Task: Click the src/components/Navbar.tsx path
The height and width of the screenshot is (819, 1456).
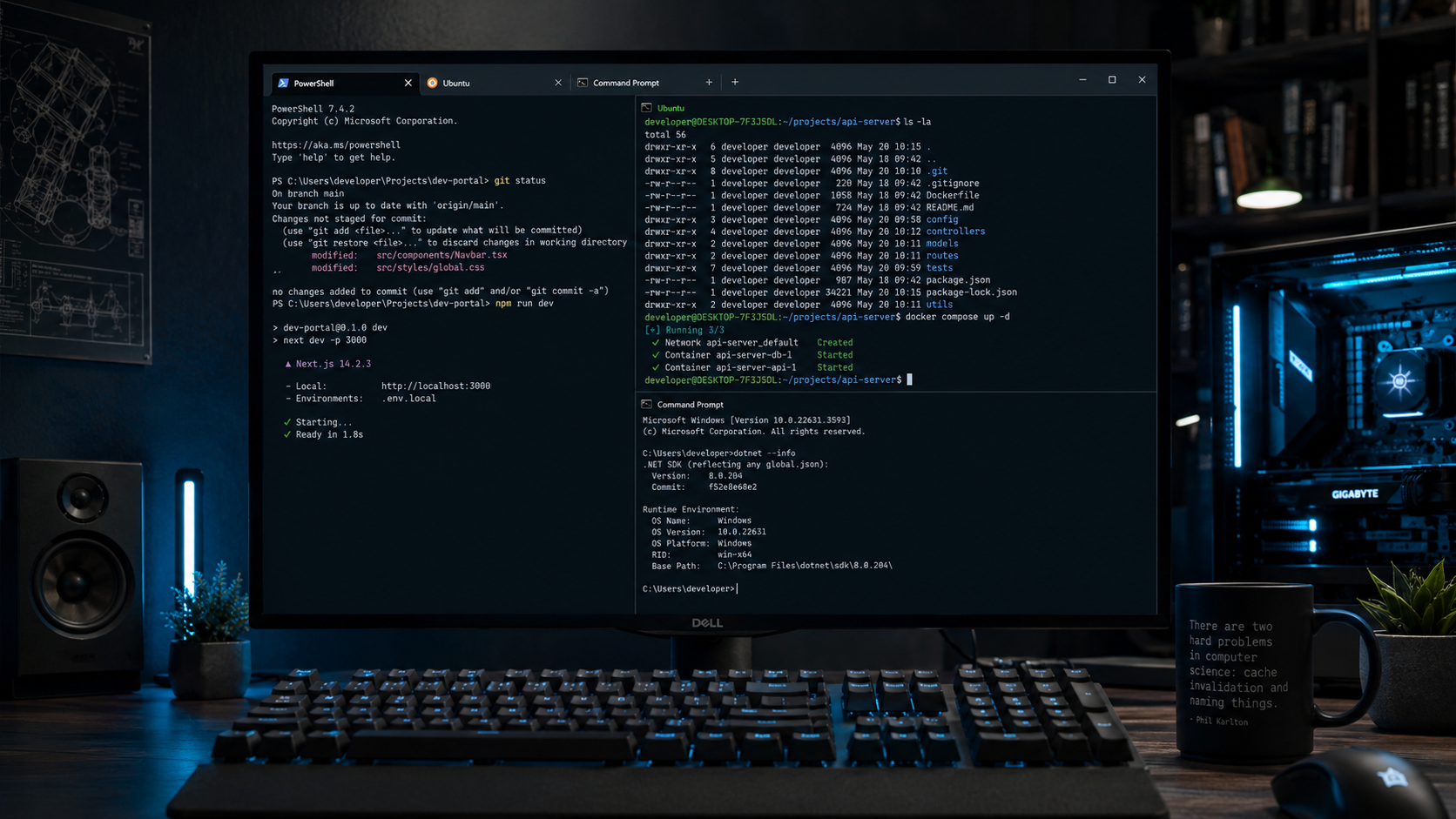Action: click(x=442, y=255)
